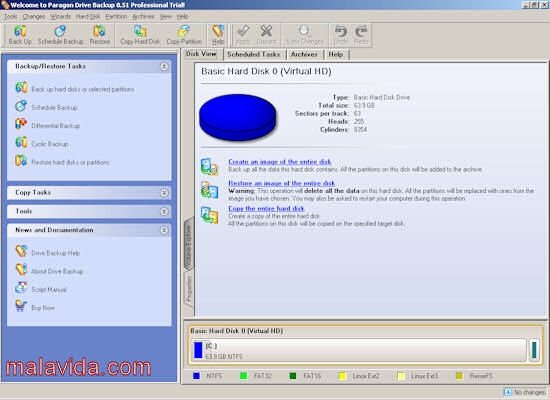Click the NTFS blue legend swatch
This screenshot has height=400, width=550.
tap(196, 376)
